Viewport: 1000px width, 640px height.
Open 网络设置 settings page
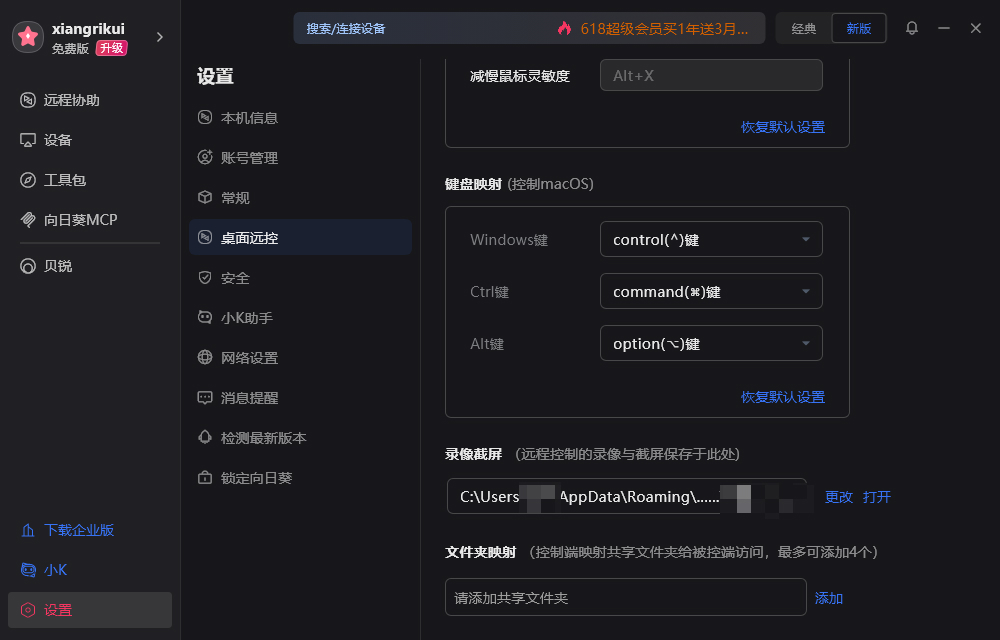tap(300, 358)
